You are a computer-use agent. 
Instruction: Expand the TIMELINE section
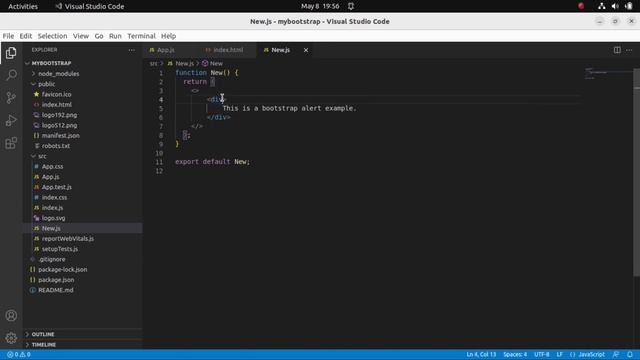(x=43, y=344)
